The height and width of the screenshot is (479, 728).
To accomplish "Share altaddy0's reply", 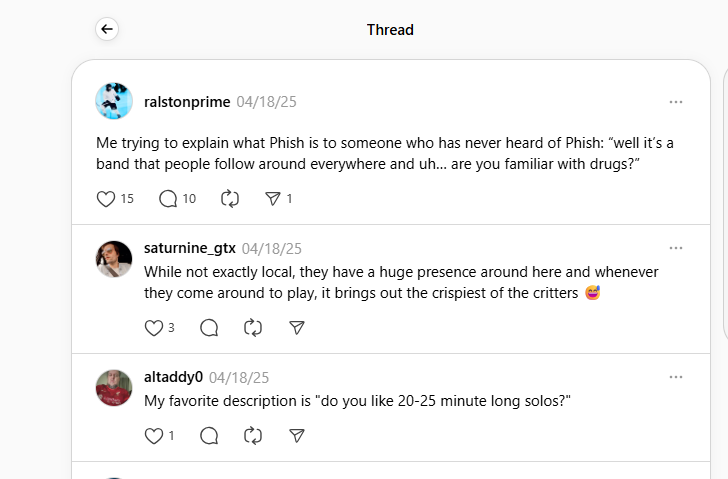I will tap(296, 436).
